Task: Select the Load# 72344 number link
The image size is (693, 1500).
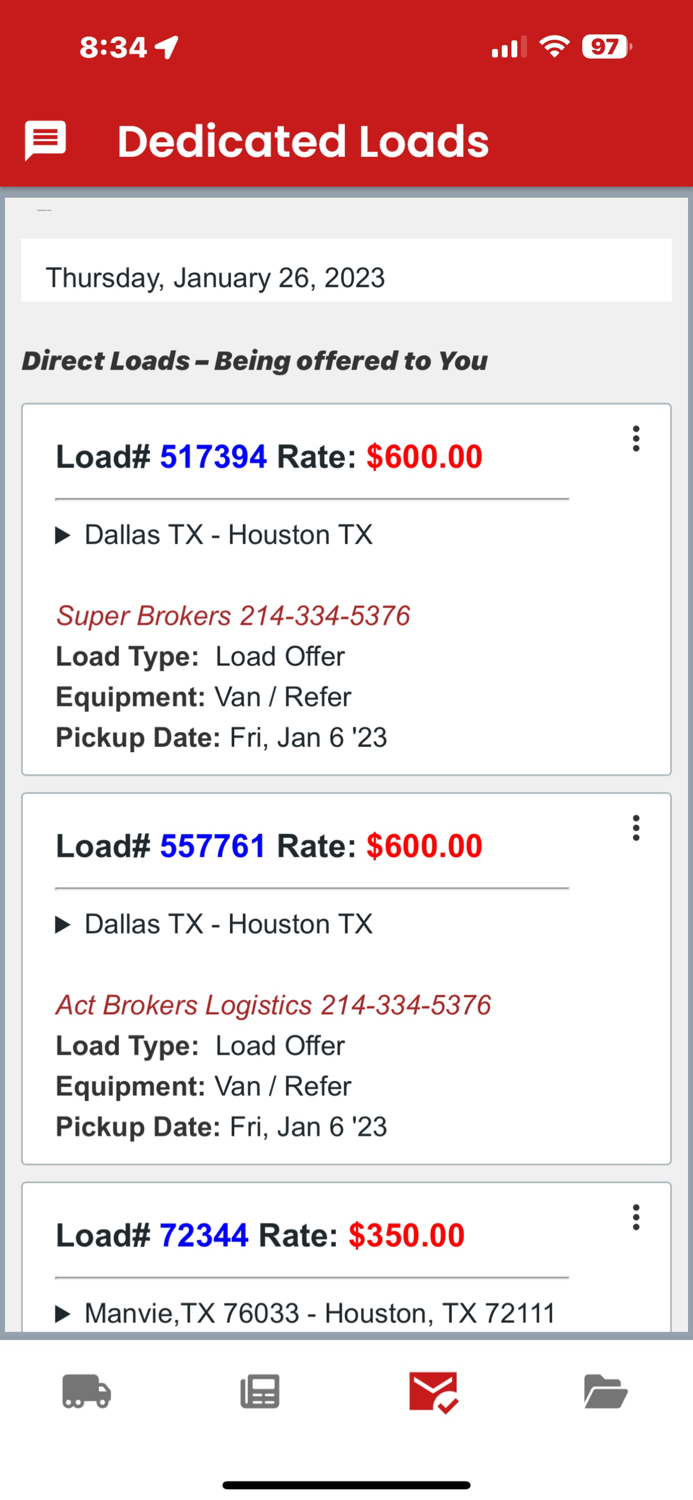Action: click(x=205, y=1235)
